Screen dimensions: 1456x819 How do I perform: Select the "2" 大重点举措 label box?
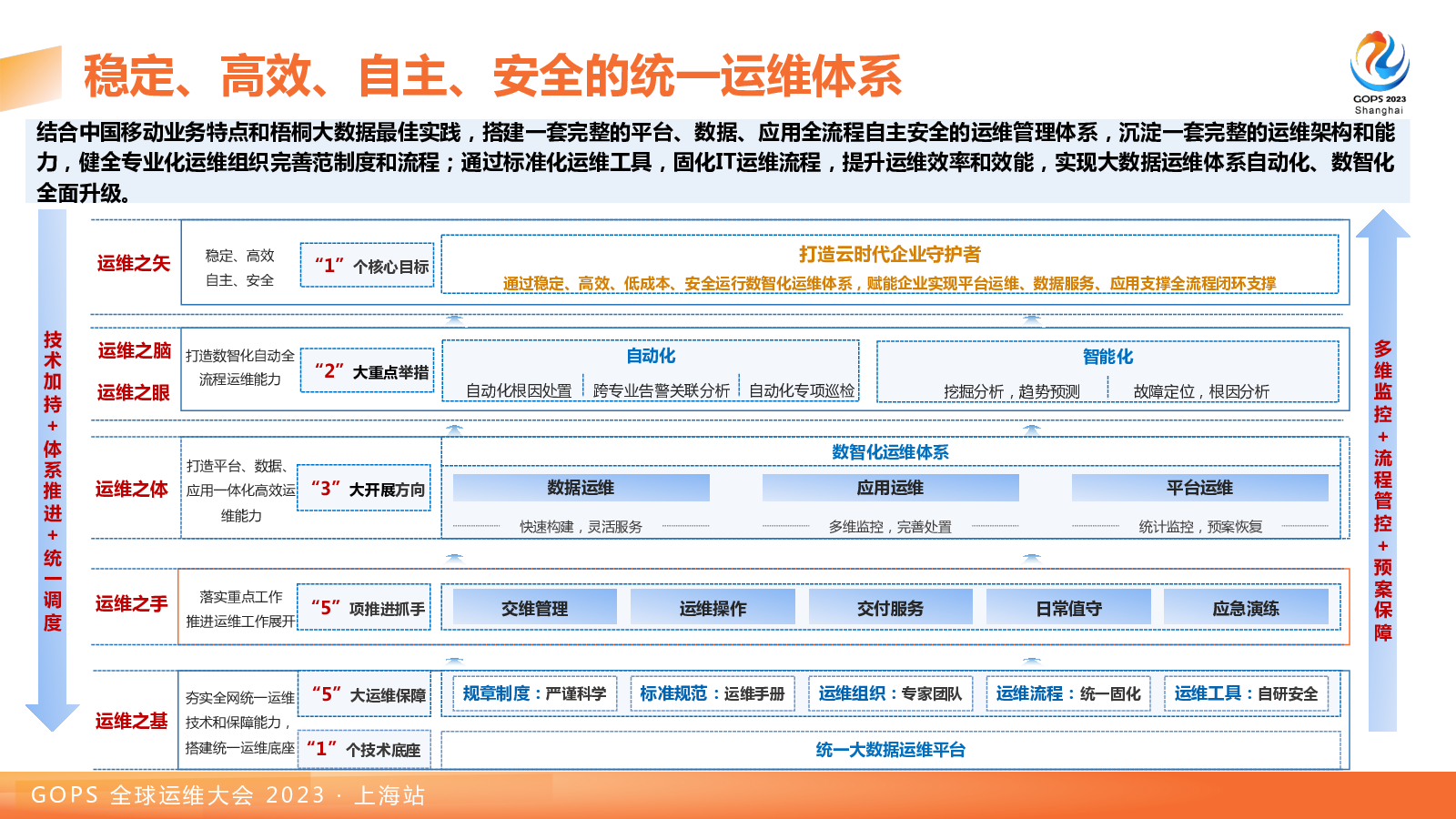click(x=368, y=371)
